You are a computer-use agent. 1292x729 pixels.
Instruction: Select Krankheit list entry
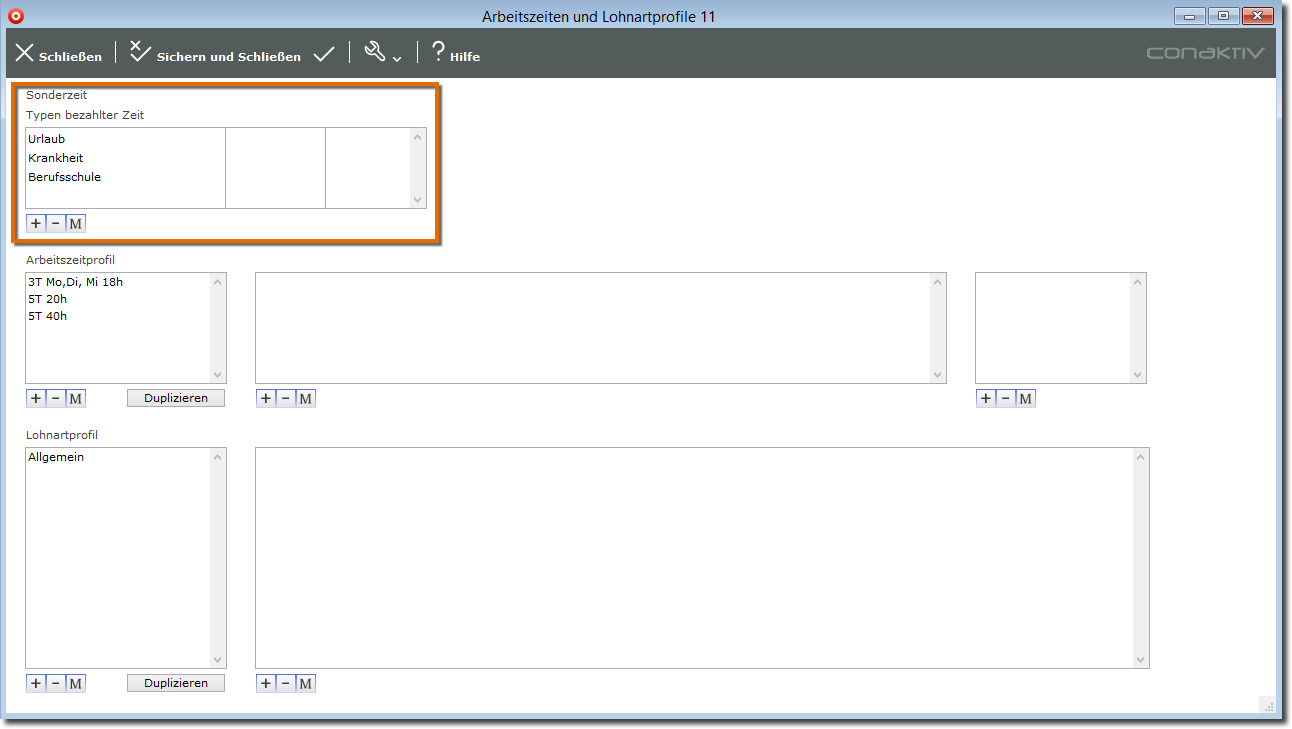pyautogui.click(x=56, y=158)
